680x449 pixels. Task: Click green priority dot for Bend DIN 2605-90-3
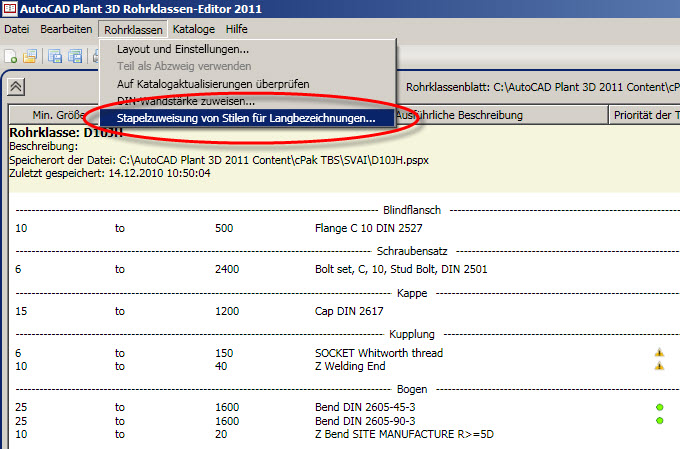pos(660,421)
